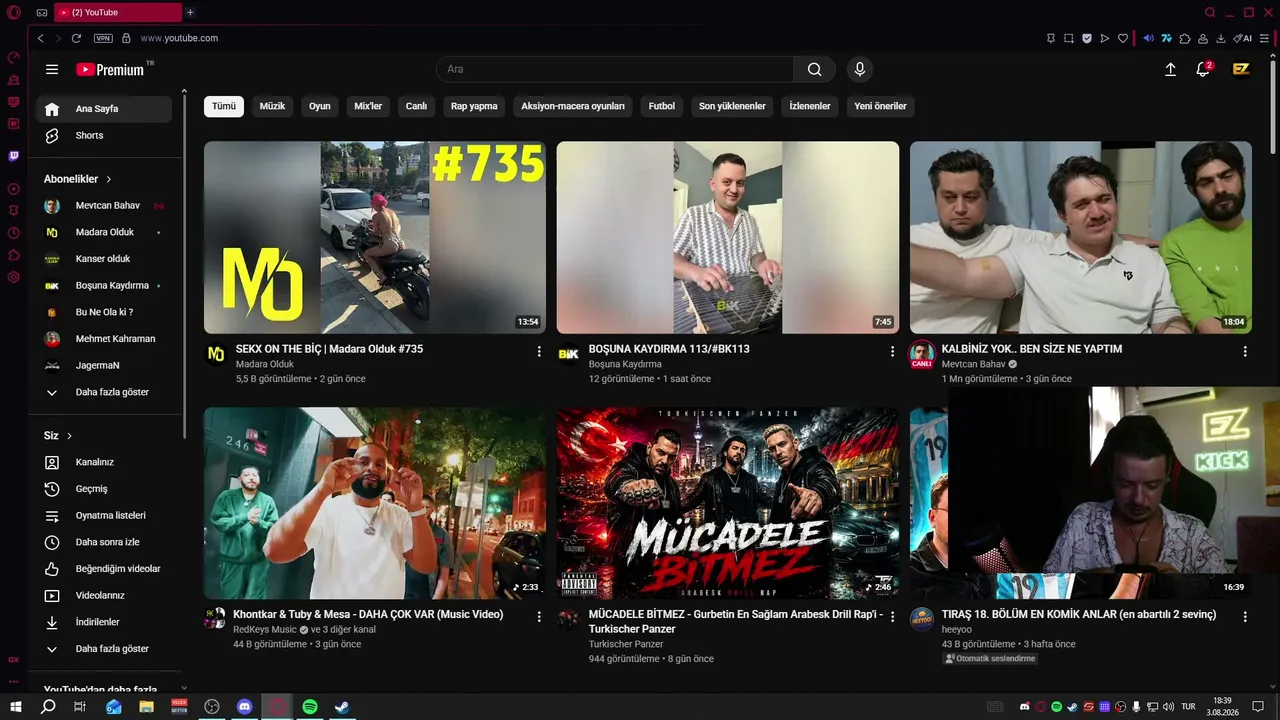Open options menu for Khontkar DAHA ÇOK VAR video
Image resolution: width=1280 pixels, height=720 pixels.
[x=539, y=616]
